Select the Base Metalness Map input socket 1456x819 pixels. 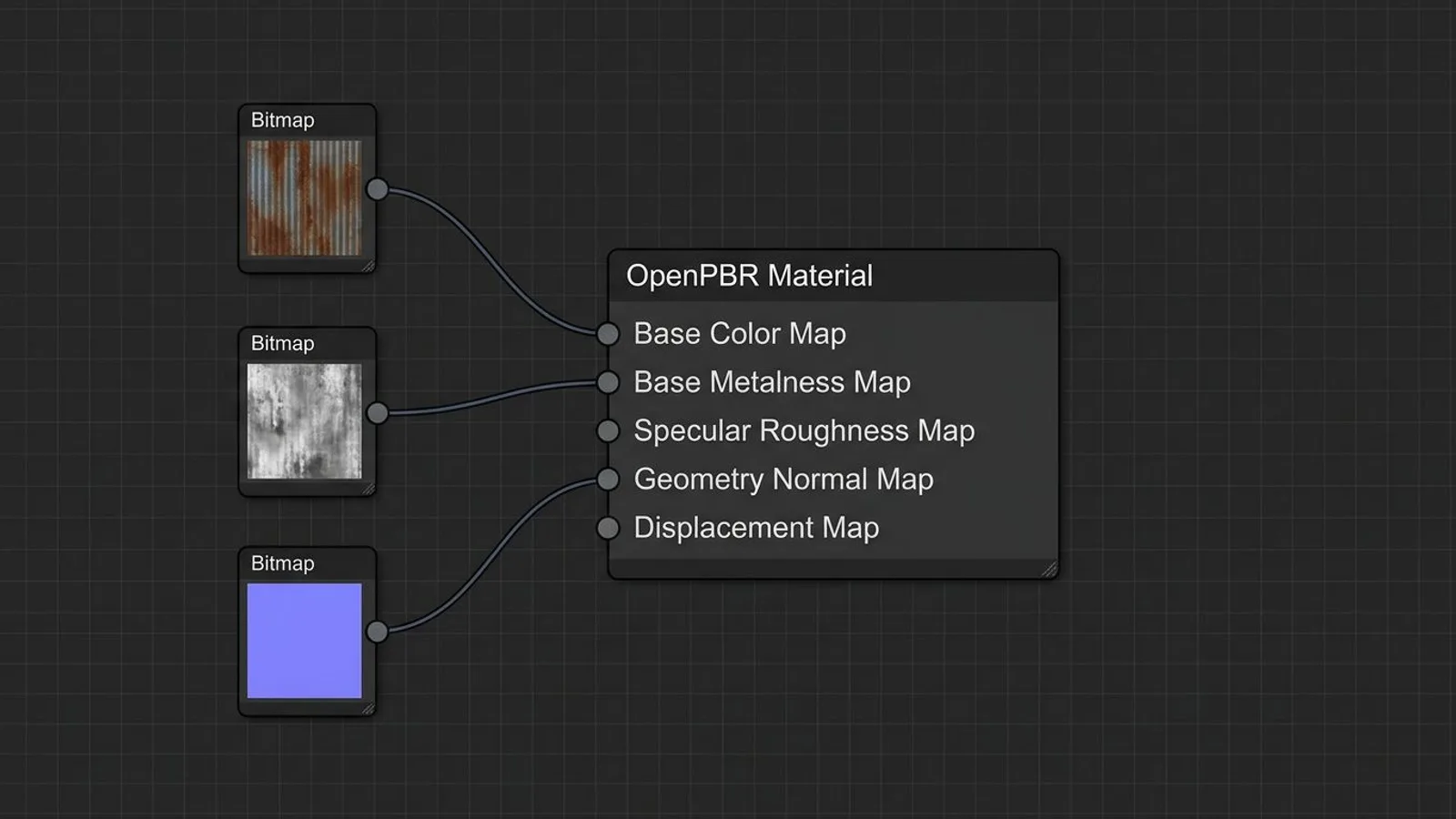click(608, 382)
